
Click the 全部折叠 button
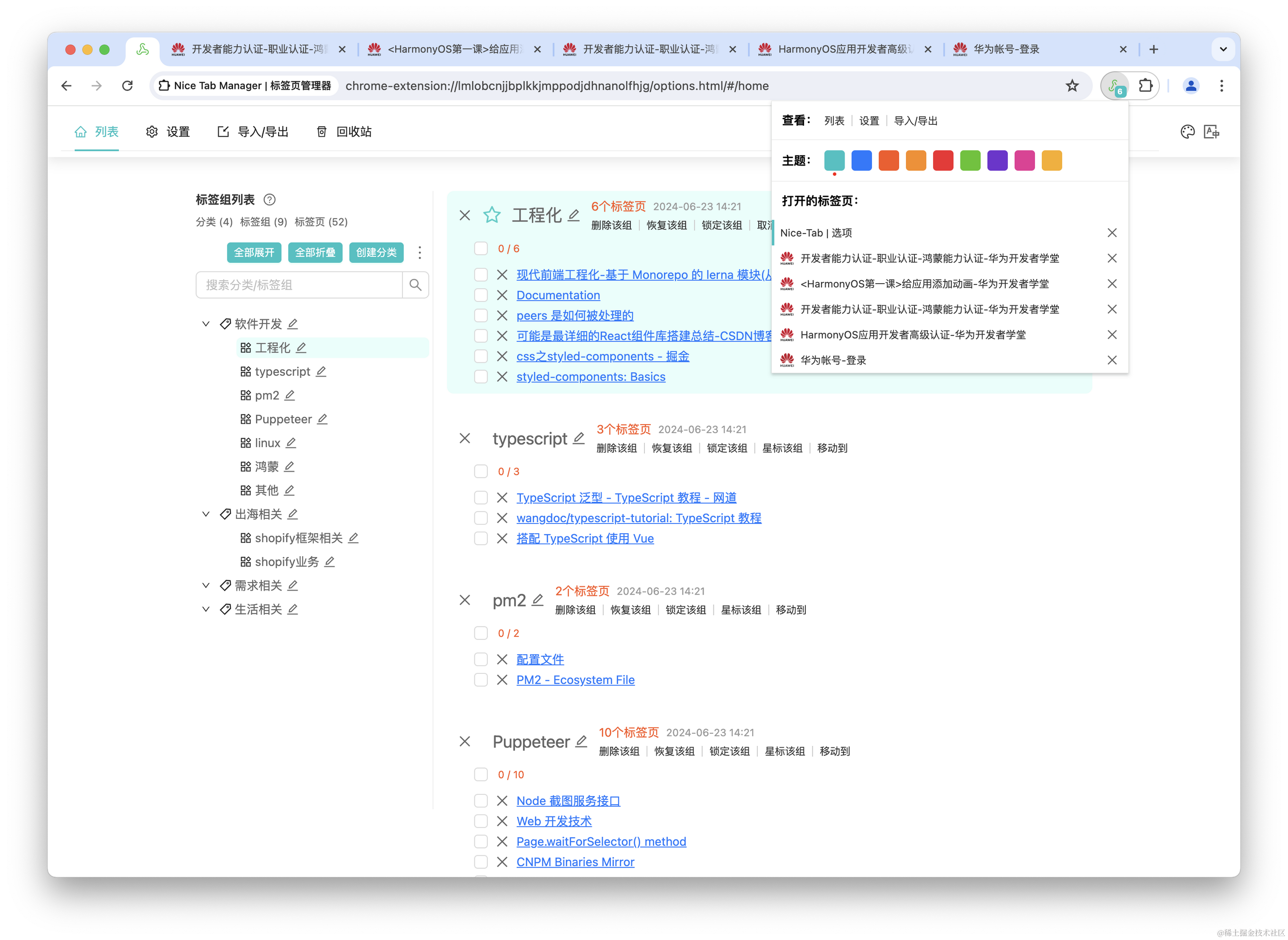pyautogui.click(x=315, y=252)
